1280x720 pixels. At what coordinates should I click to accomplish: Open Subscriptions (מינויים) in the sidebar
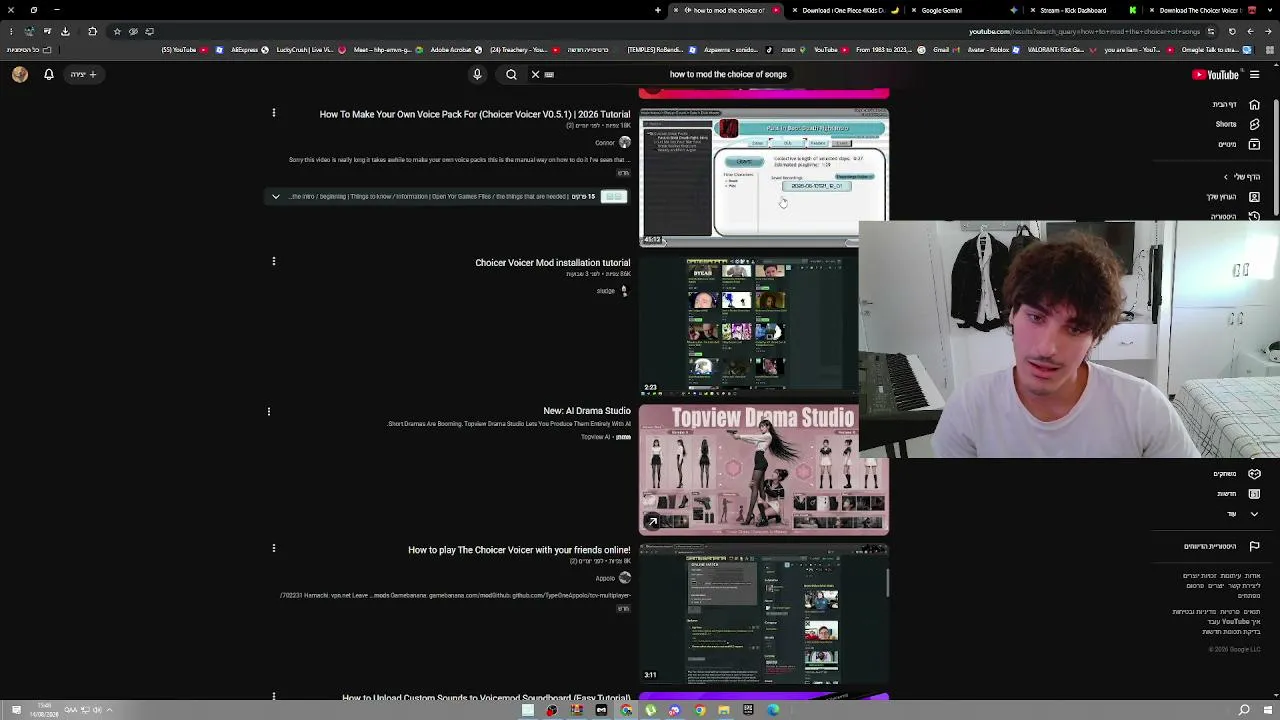pos(1237,144)
